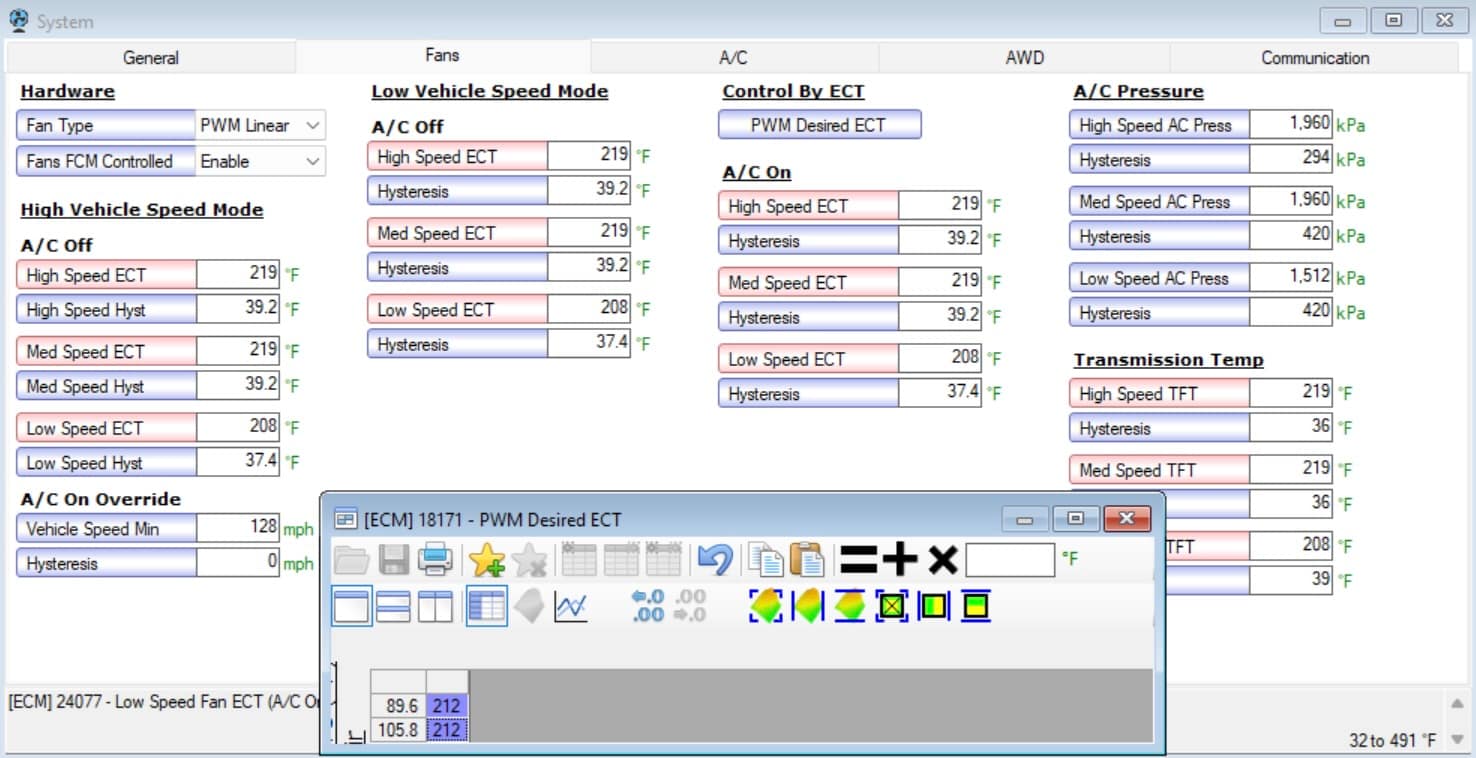The width and height of the screenshot is (1476, 758).
Task: Toggle the vertical split layout view
Action: (x=435, y=607)
